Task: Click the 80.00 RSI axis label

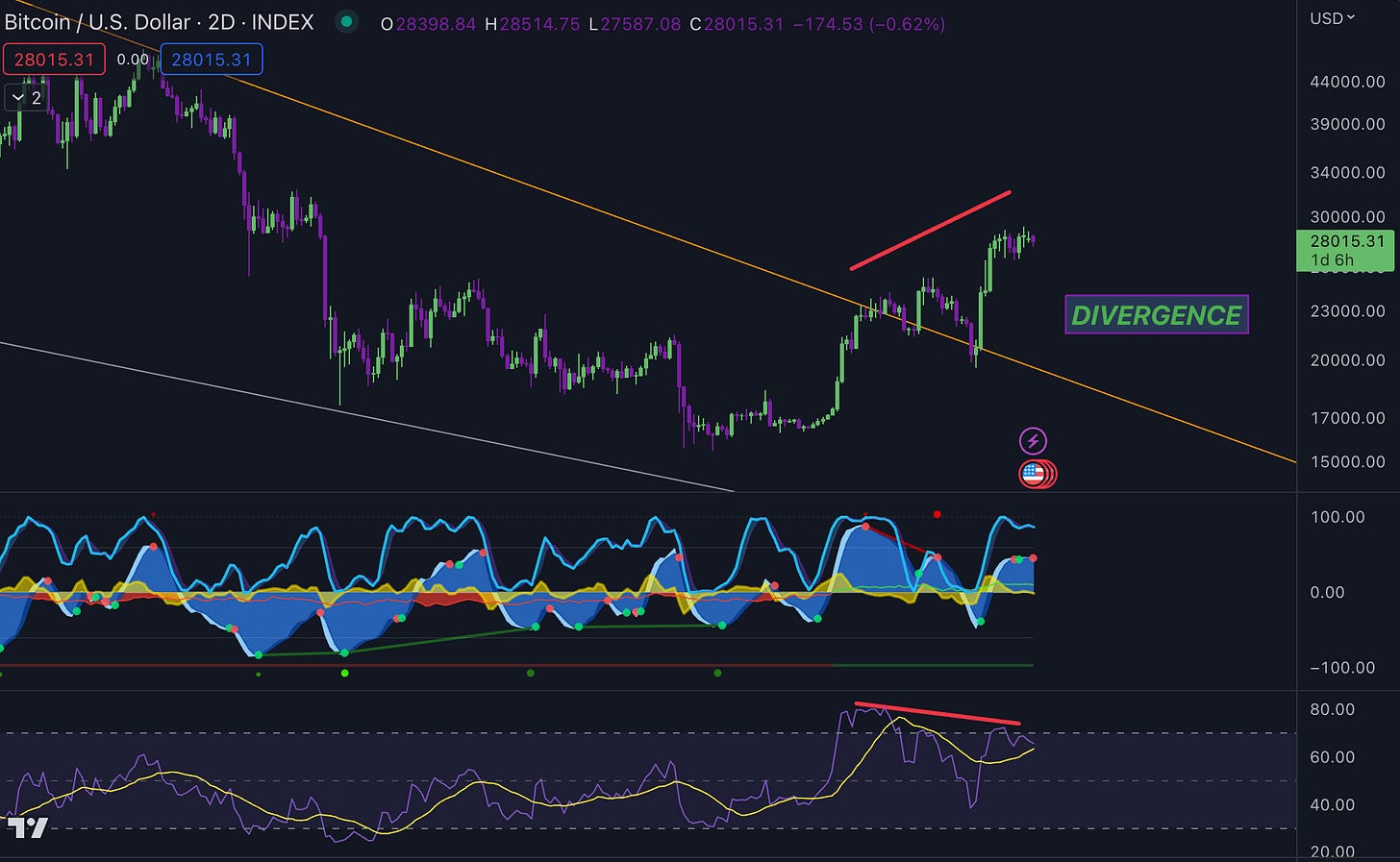Action: pyautogui.click(x=1332, y=710)
